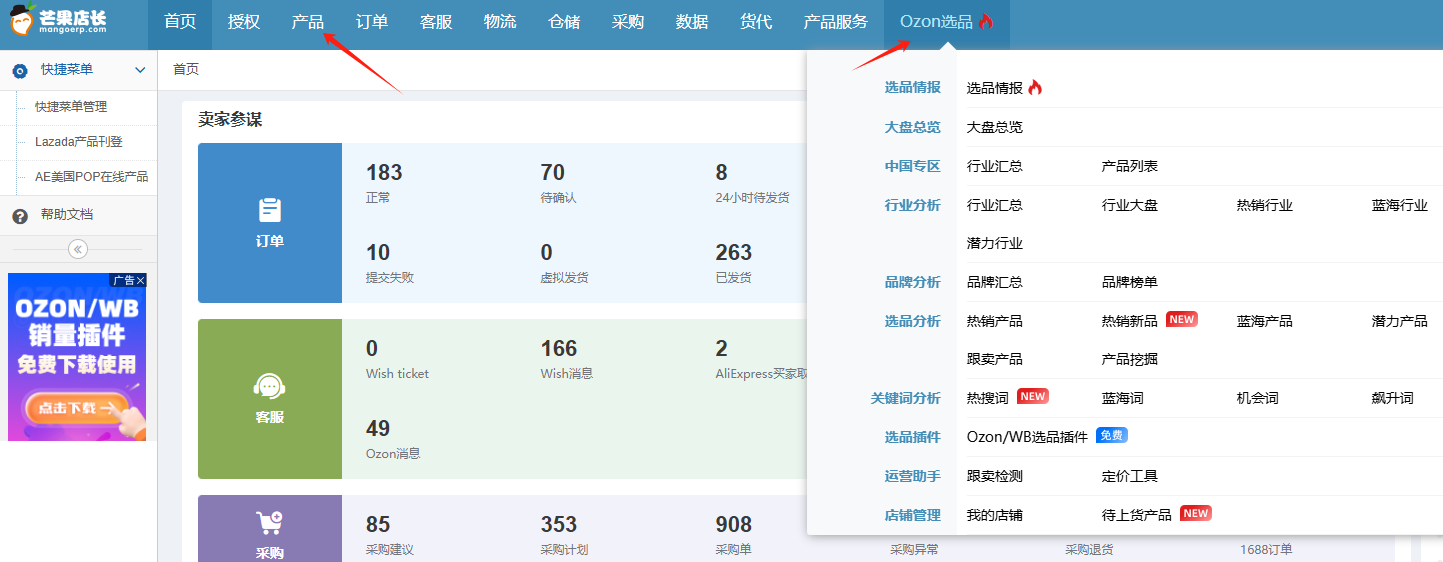This screenshot has height=562, width=1443.
Task: Click the 快捷菜单 gear icon
Action: (19, 70)
